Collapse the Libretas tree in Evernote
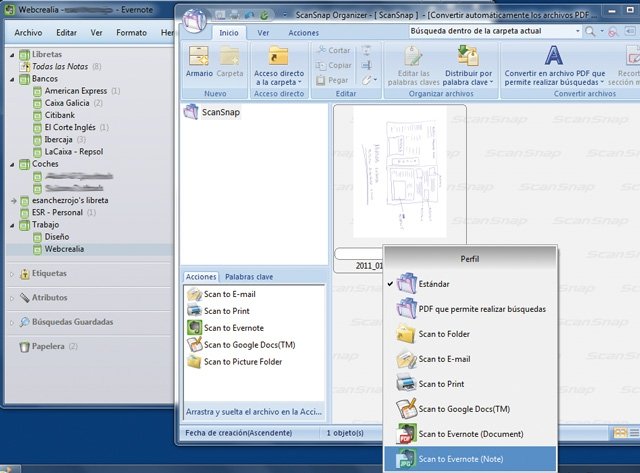 point(12,55)
